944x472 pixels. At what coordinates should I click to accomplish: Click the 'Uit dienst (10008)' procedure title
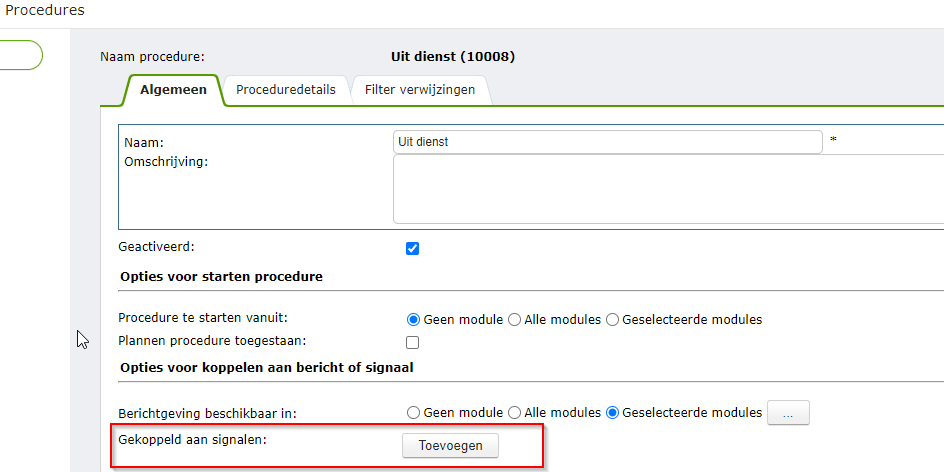453,57
